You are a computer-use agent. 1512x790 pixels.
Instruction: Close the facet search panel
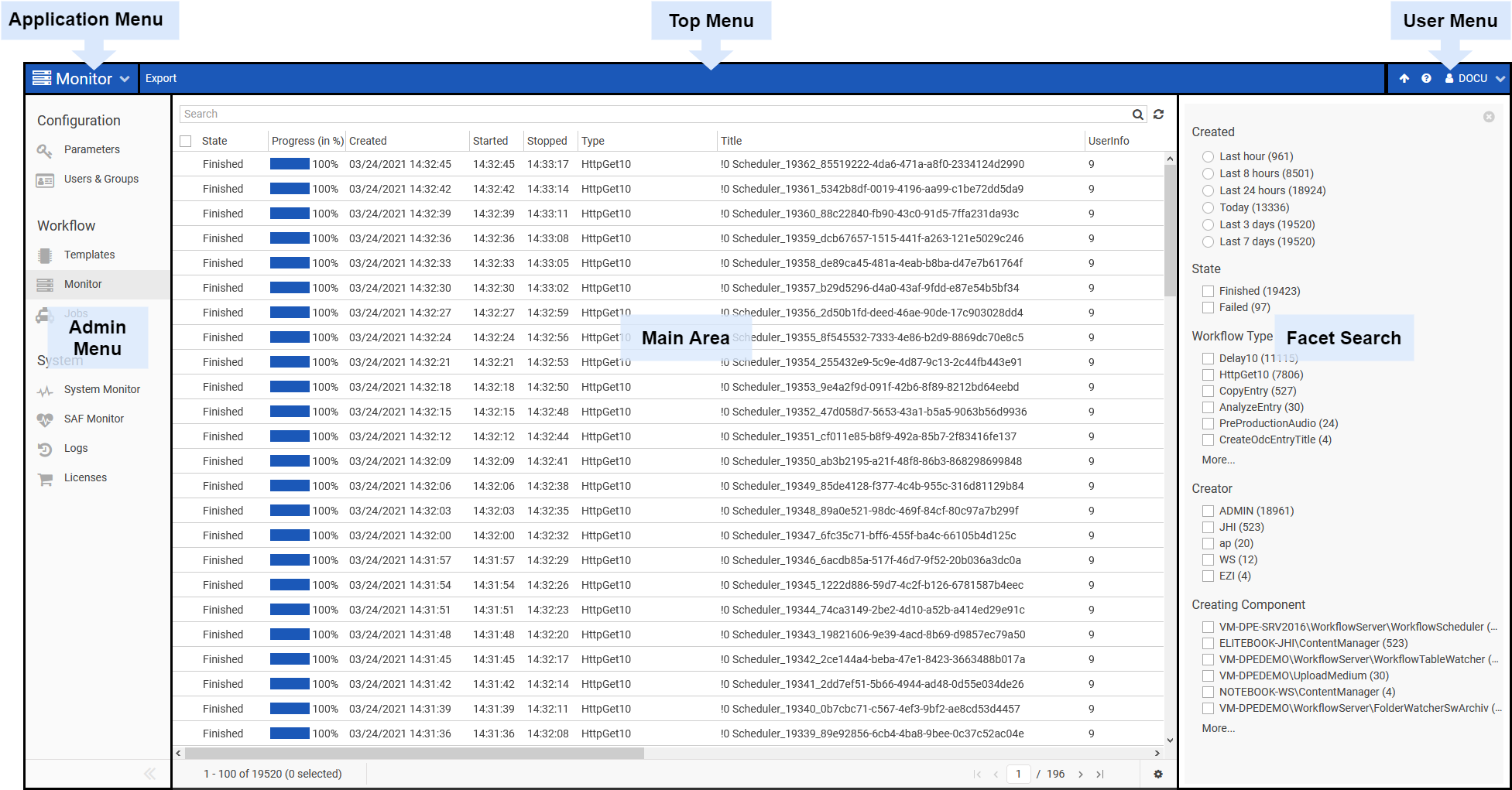click(1488, 117)
